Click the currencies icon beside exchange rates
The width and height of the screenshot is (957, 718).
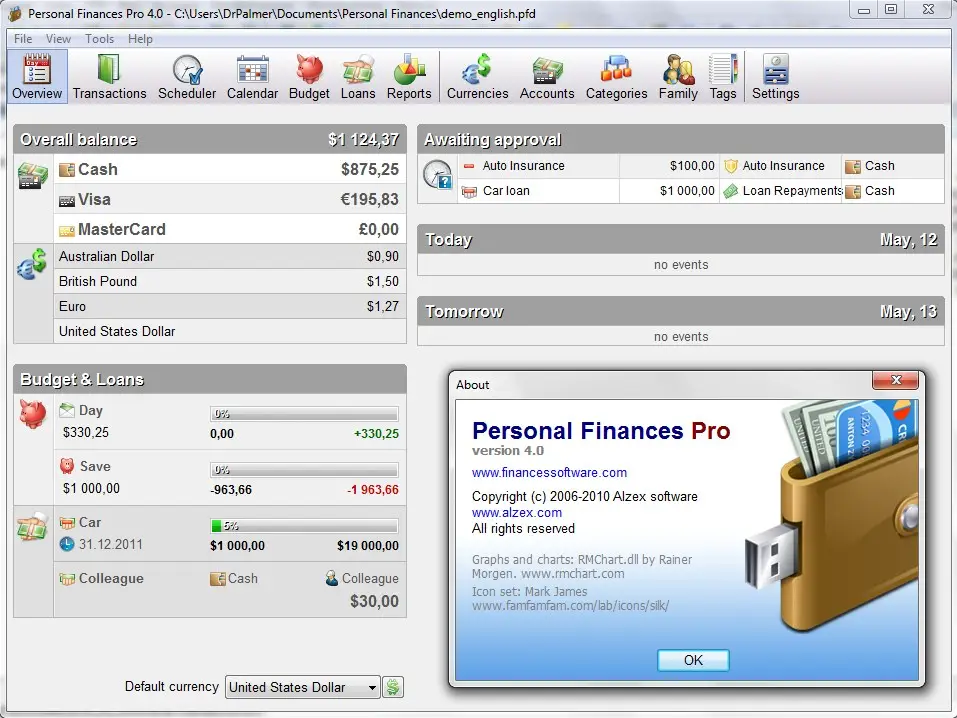[x=32, y=264]
